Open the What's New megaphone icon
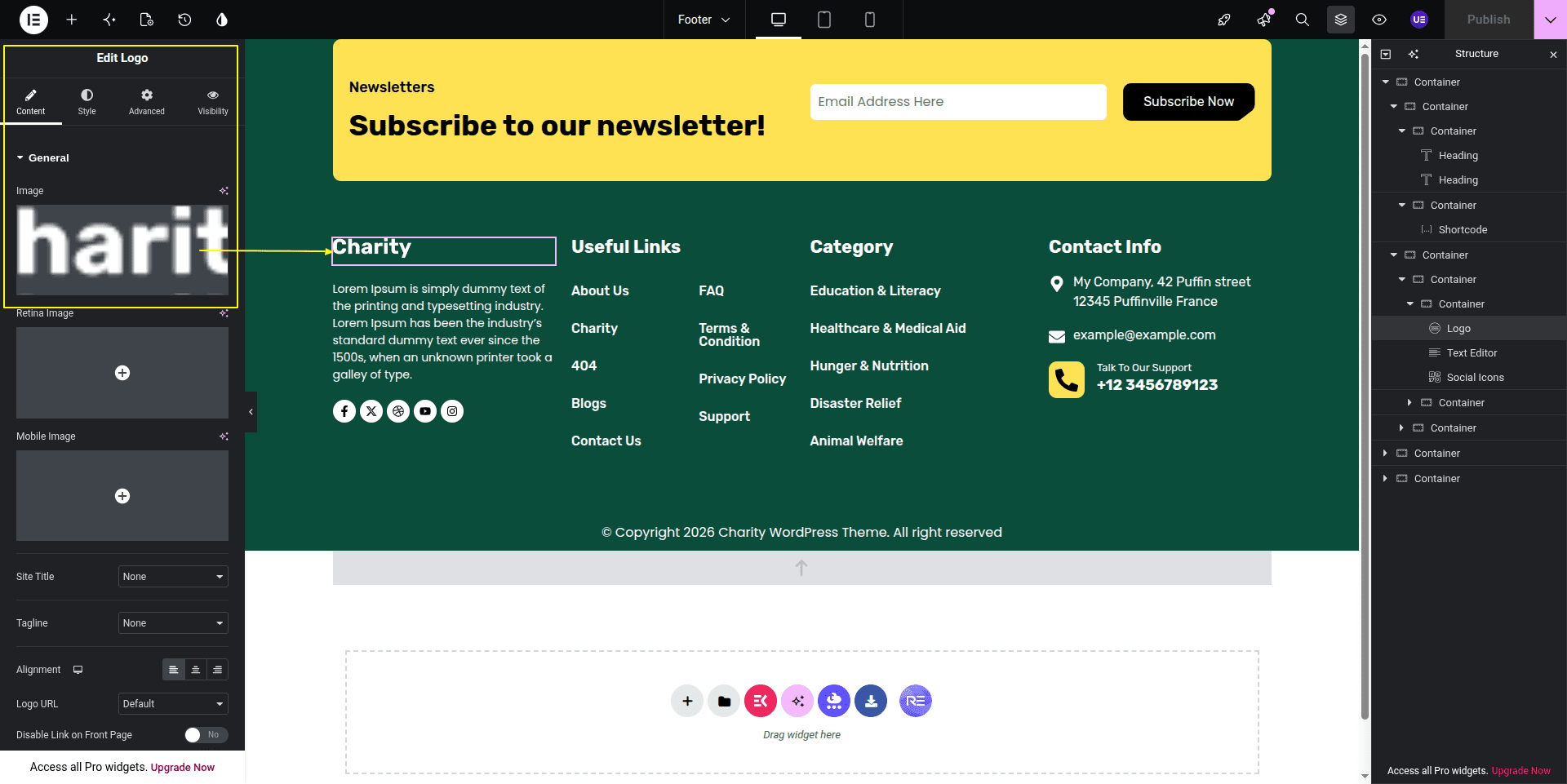Viewport: 1567px width, 784px height. tap(1264, 20)
